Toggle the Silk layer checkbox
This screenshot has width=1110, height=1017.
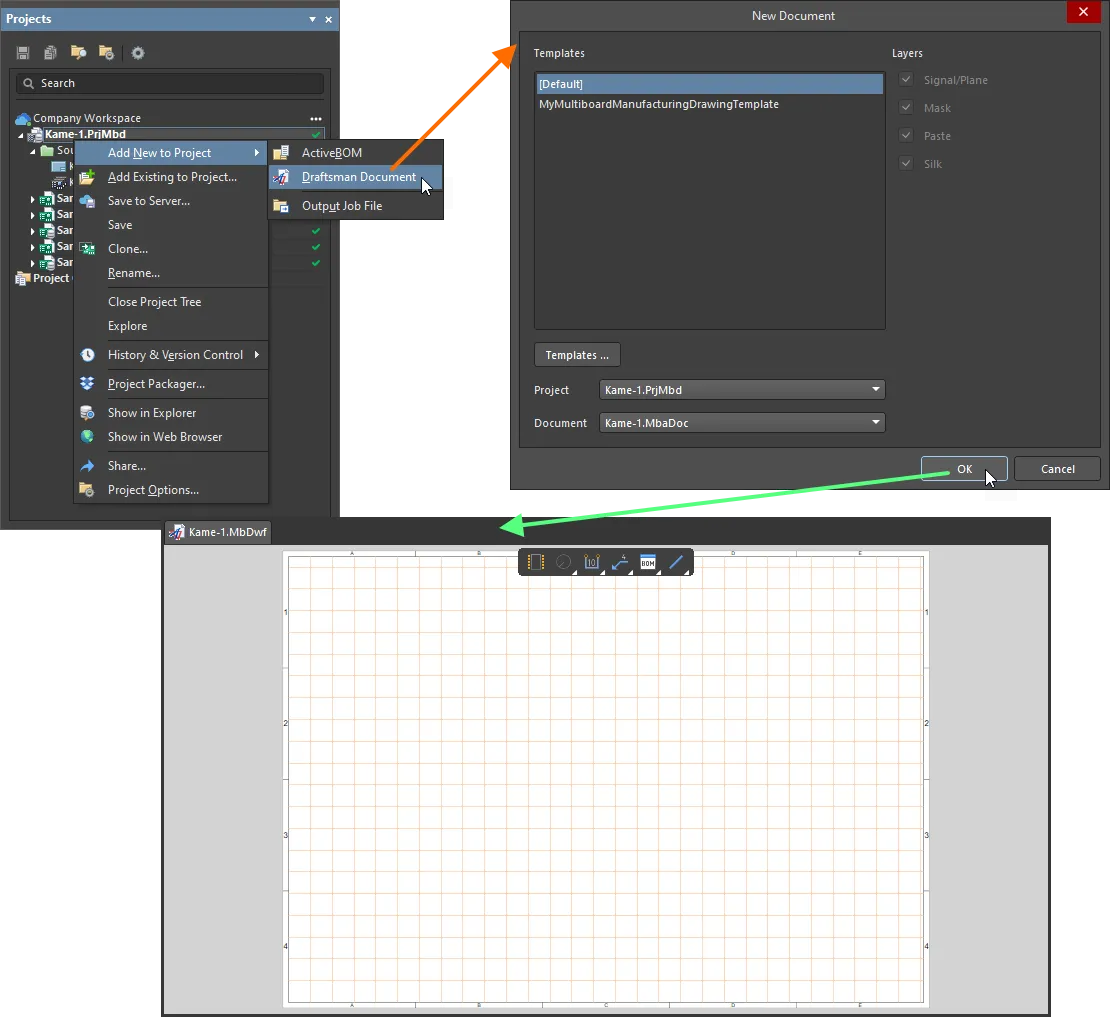coord(906,163)
